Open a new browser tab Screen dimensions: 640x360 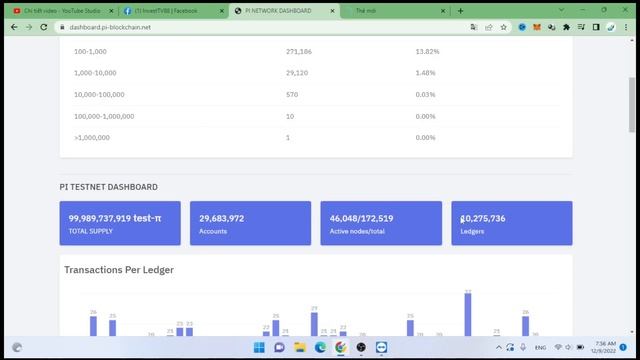tap(460, 11)
